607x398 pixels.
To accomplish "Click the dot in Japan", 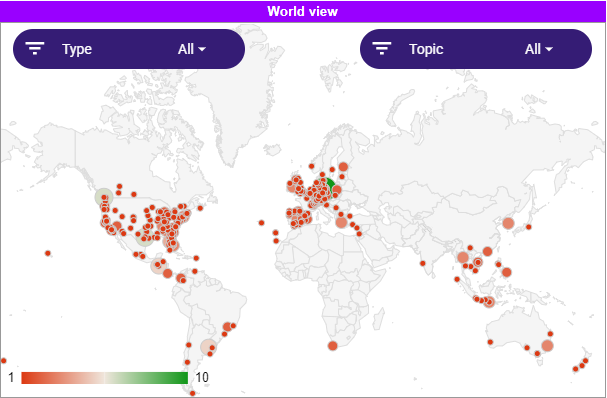I will [528, 227].
